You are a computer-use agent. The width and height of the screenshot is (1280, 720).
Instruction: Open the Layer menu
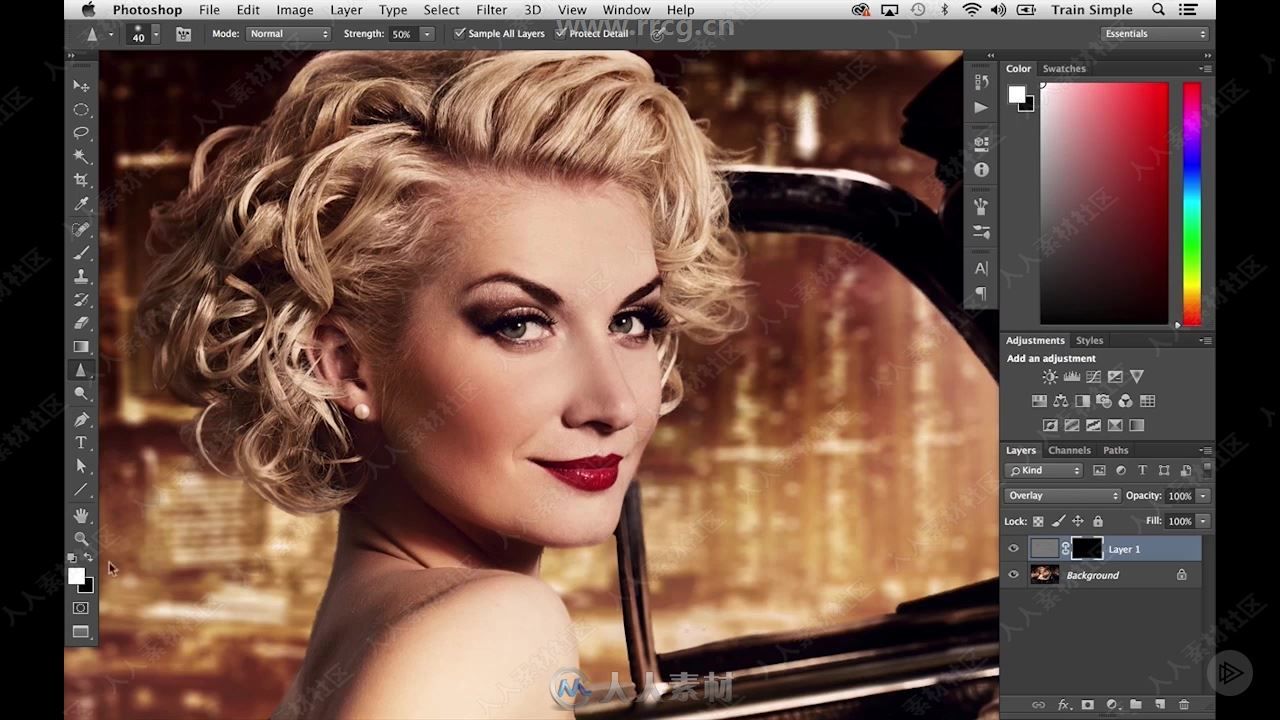point(346,10)
